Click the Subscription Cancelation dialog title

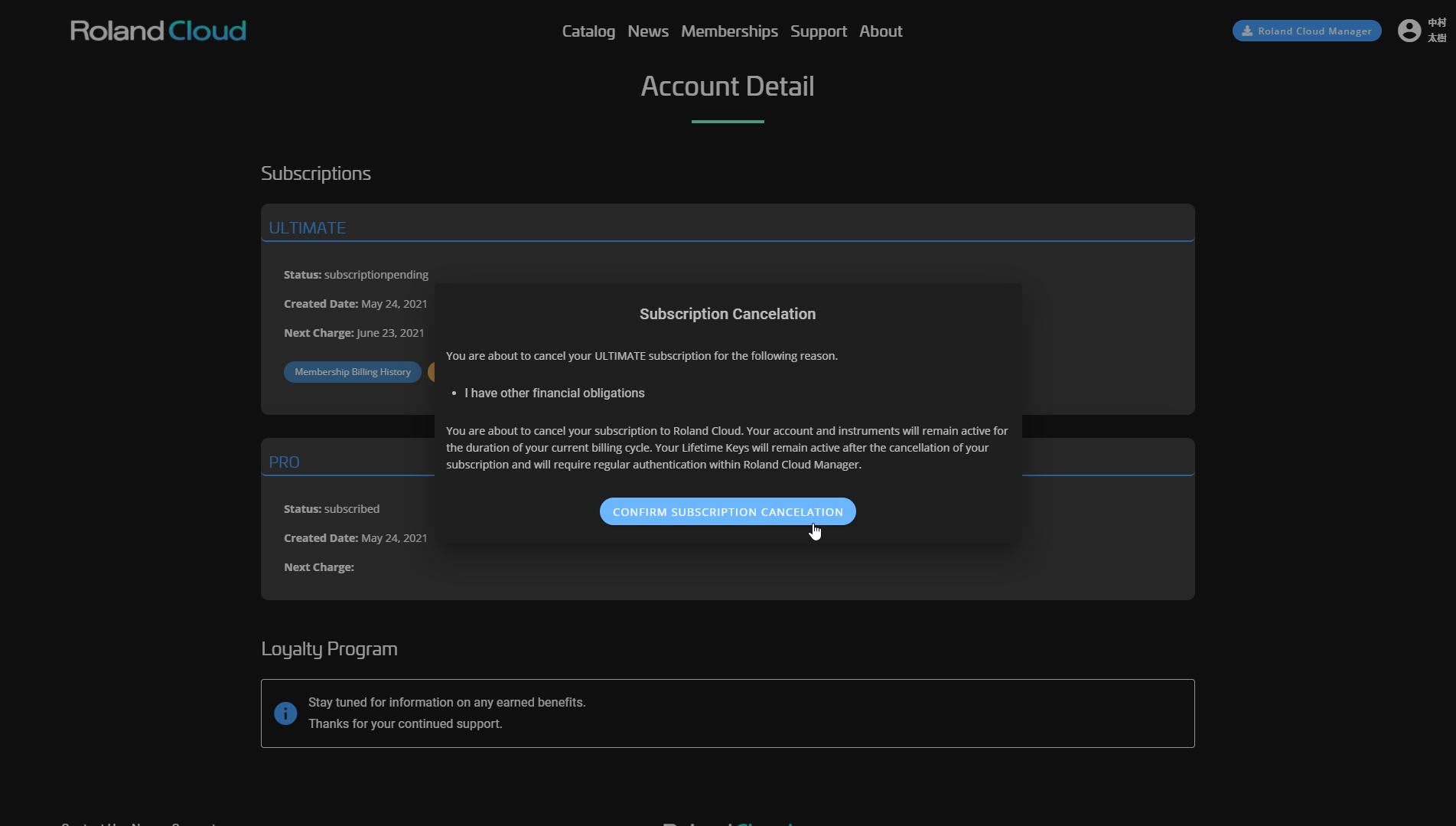[727, 314]
